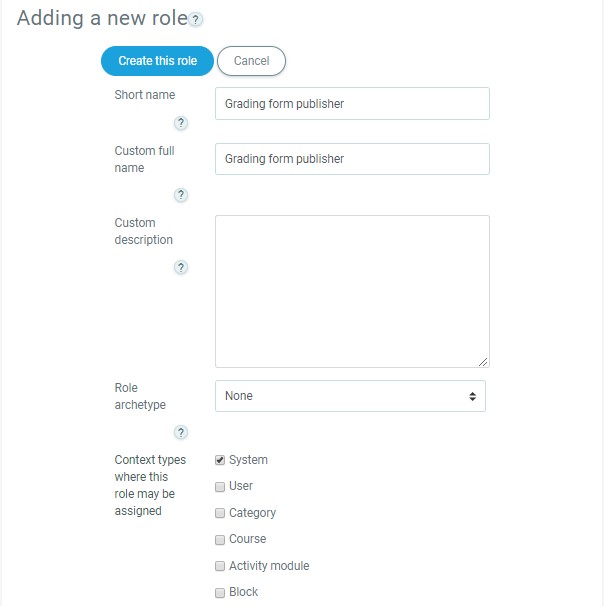Open help icon under Custom description label

181,267
